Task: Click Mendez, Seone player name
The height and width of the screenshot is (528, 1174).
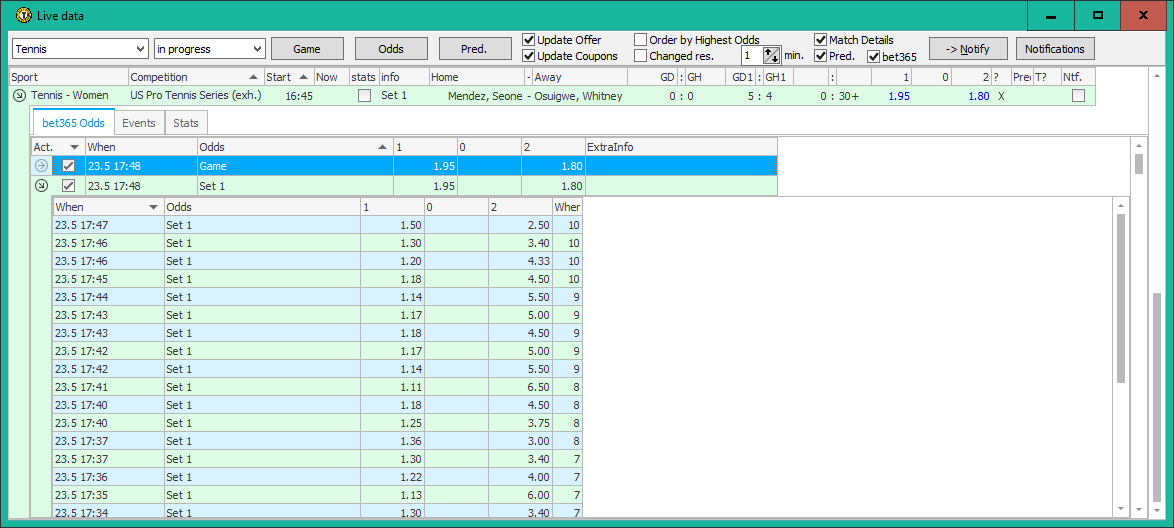Action: [x=485, y=96]
